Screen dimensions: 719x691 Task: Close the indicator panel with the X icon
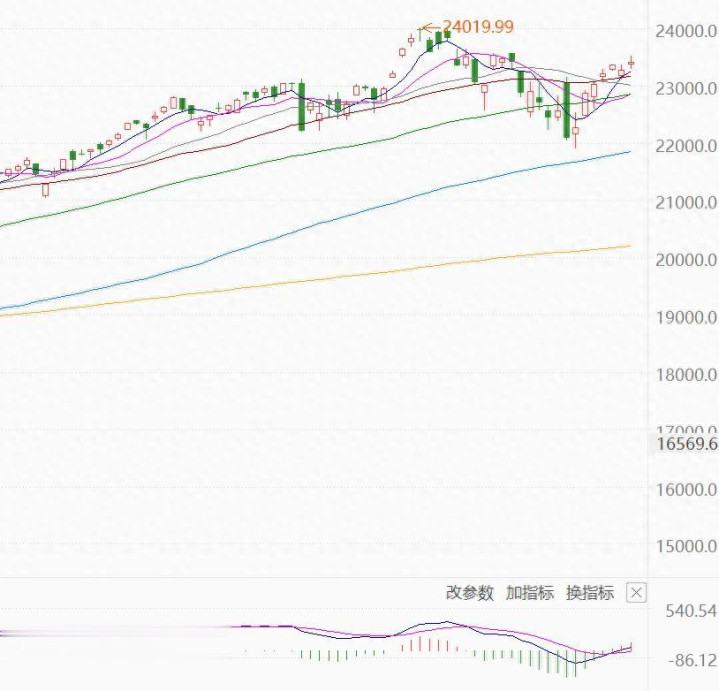coord(636,593)
